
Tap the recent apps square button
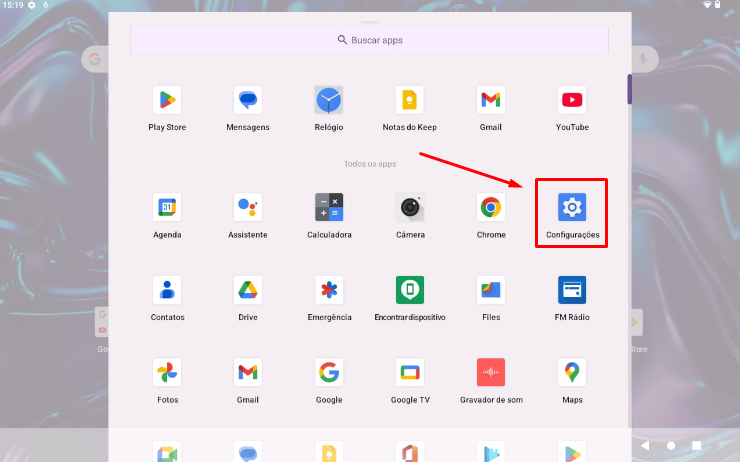[x=697, y=445]
